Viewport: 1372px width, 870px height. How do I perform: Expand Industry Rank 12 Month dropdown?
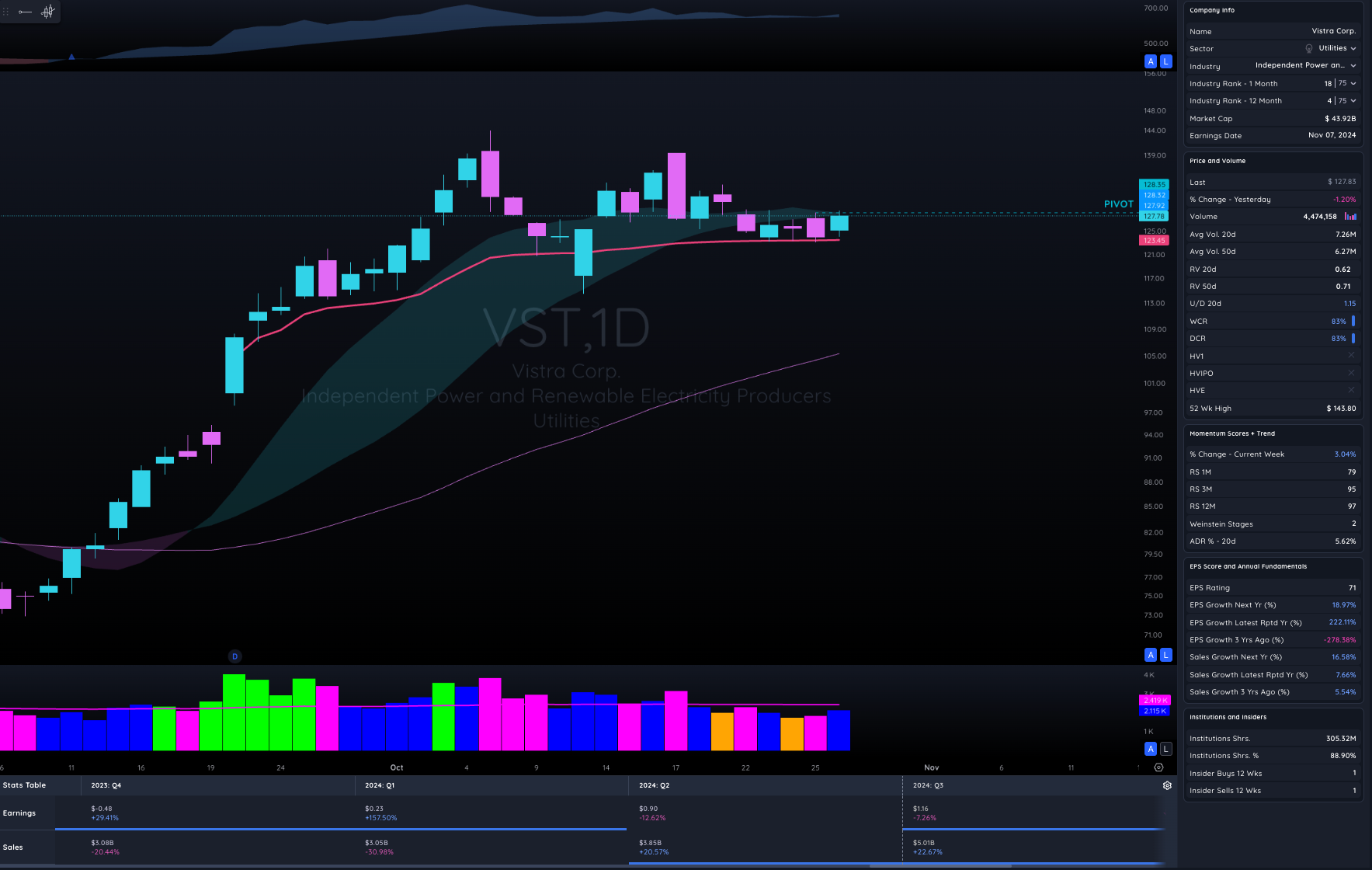1353,100
